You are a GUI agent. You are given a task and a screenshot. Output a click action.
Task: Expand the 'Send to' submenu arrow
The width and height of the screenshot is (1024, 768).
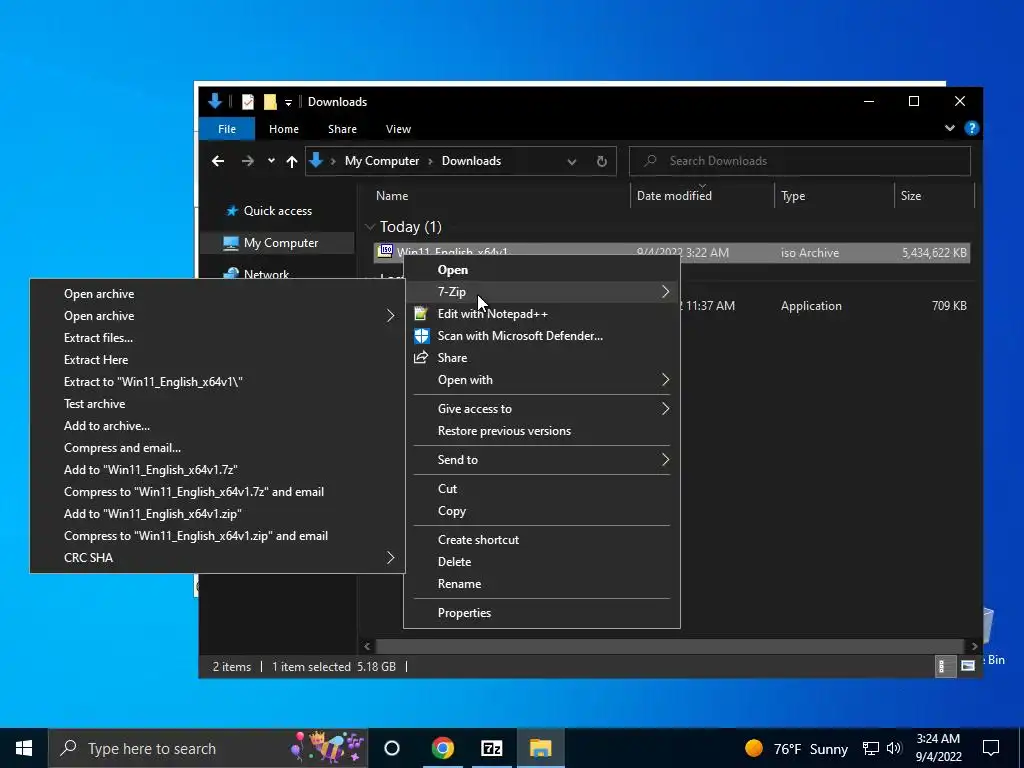coord(665,460)
